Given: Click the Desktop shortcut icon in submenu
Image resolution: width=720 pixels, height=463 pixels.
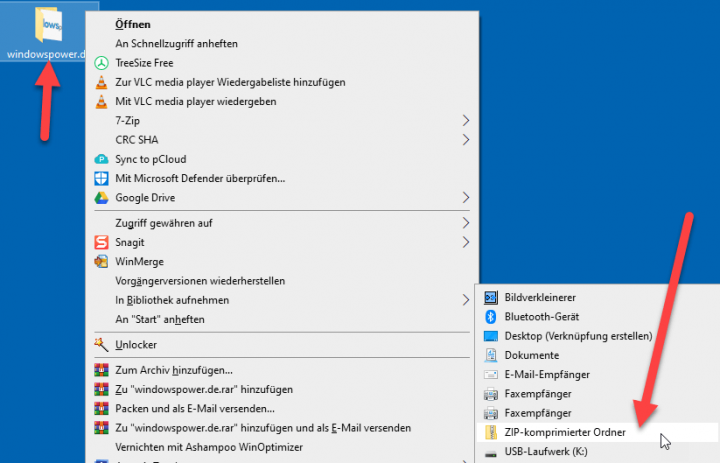Looking at the screenshot, I should pyautogui.click(x=490, y=336).
